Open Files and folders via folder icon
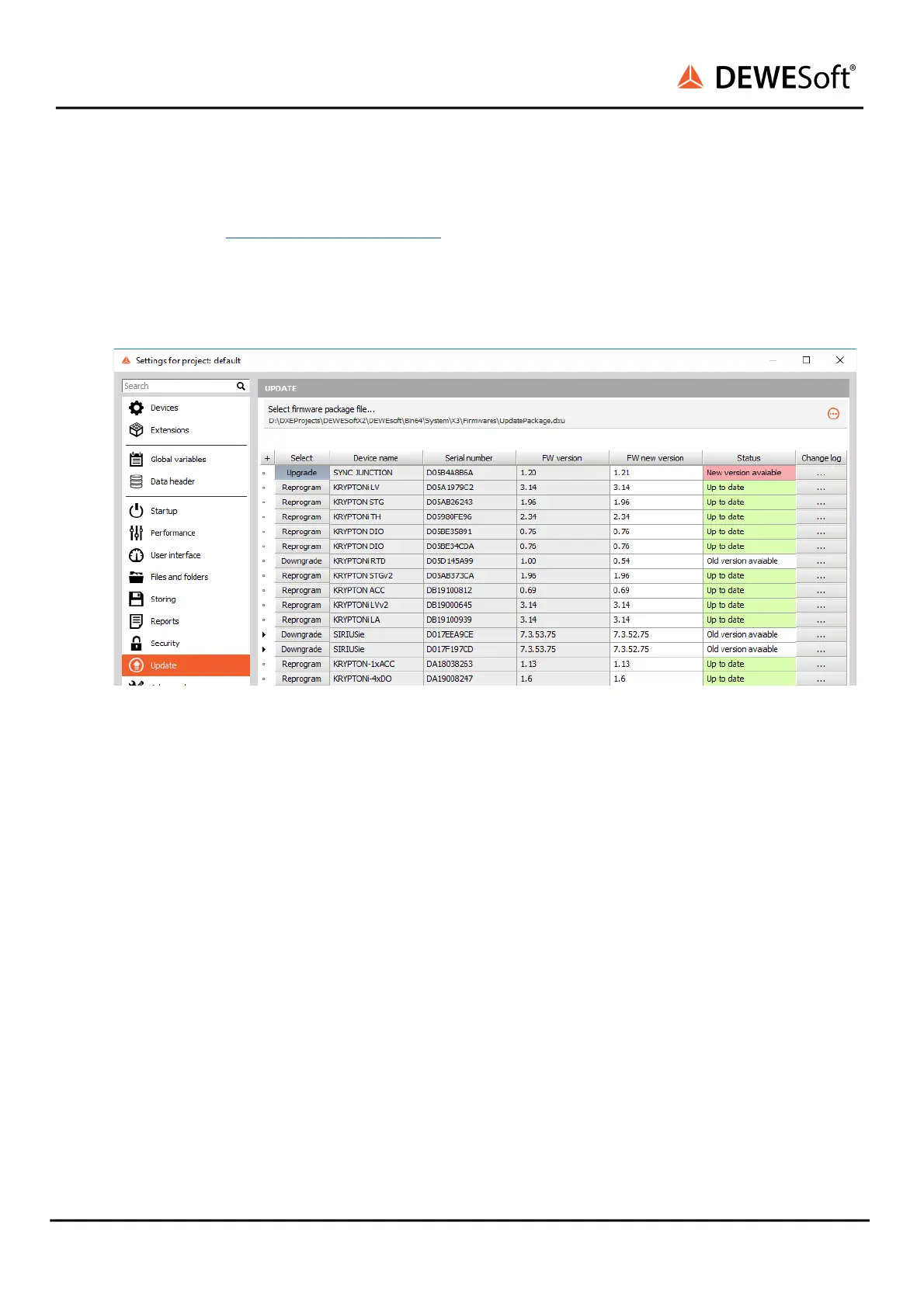 tap(137, 577)
